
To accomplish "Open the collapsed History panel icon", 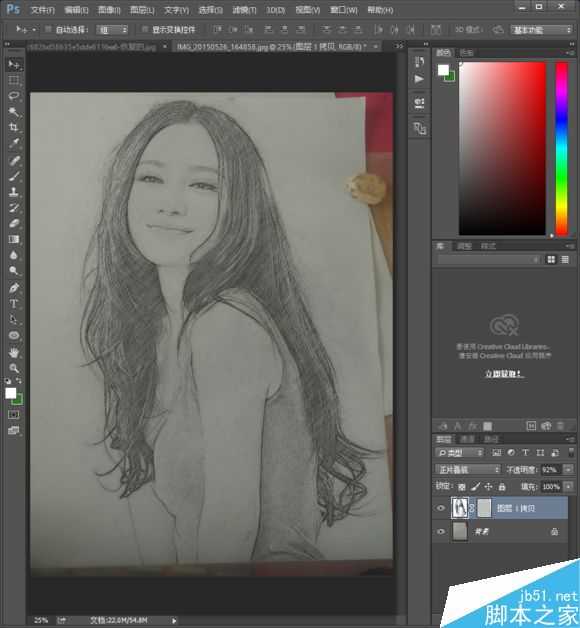I will pos(419,62).
